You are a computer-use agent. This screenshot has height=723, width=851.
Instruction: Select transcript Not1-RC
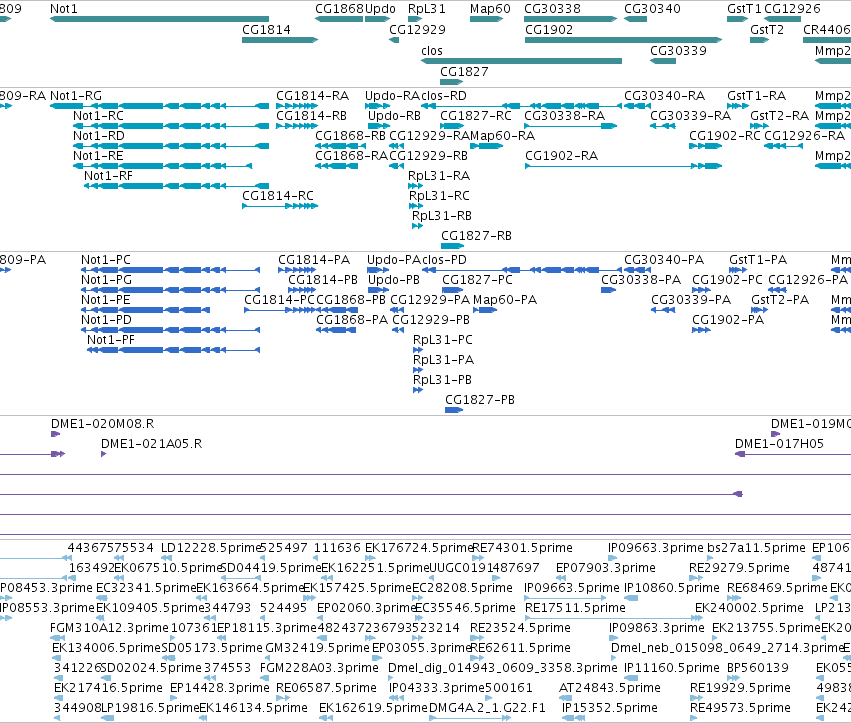tap(171, 126)
